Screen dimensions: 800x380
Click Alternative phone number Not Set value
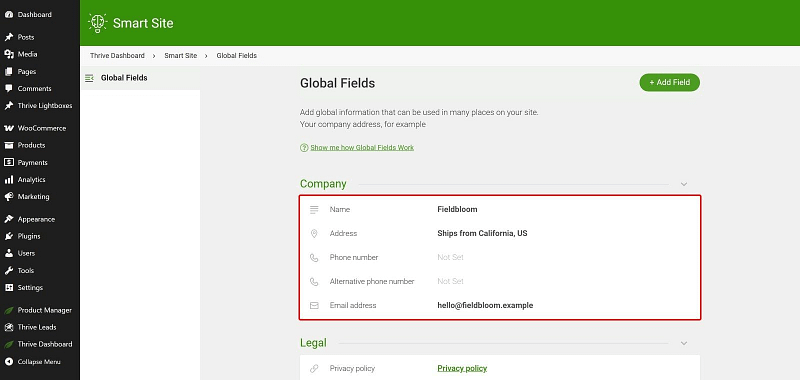point(451,282)
